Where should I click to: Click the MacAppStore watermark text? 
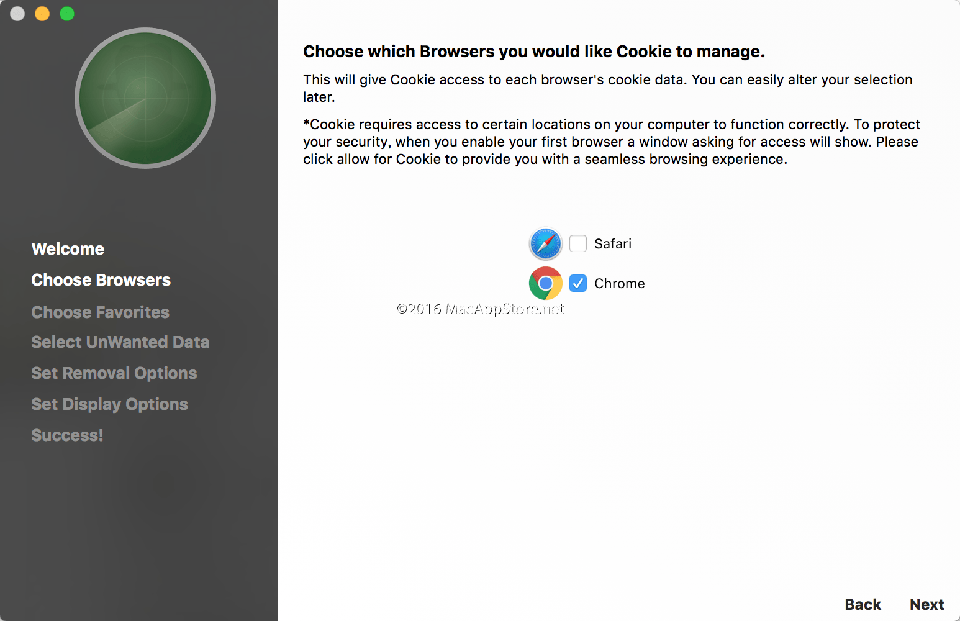tap(480, 308)
